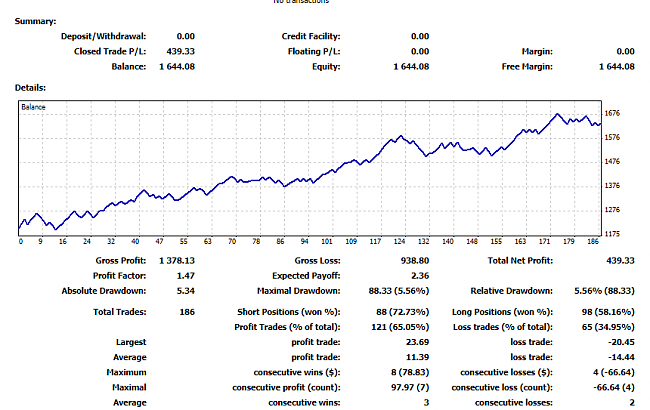Click the Total Net Profit value 439.33
650x410 pixels.
point(620,261)
